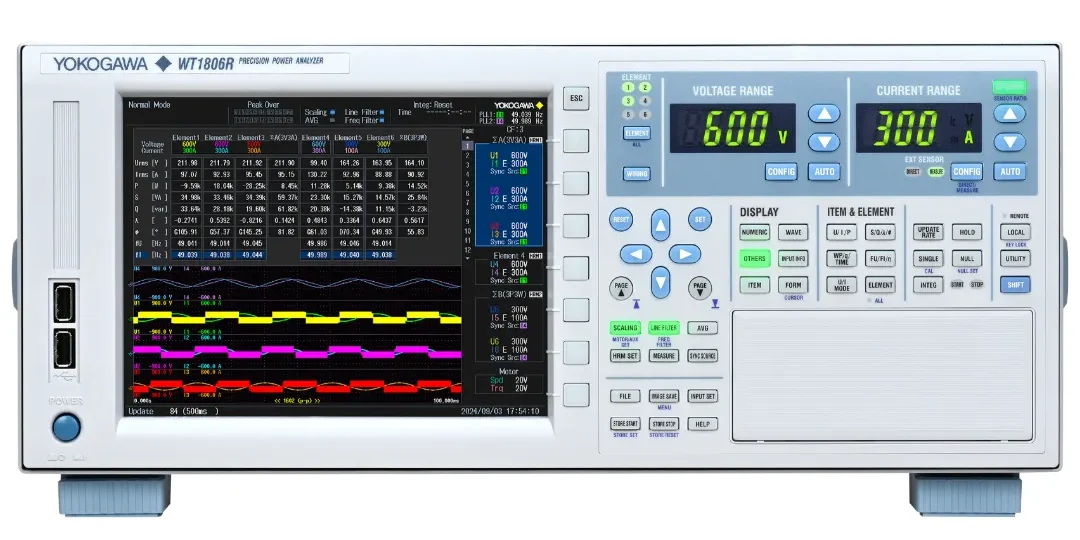Click the HELP button
1080x540 pixels.
pos(703,424)
